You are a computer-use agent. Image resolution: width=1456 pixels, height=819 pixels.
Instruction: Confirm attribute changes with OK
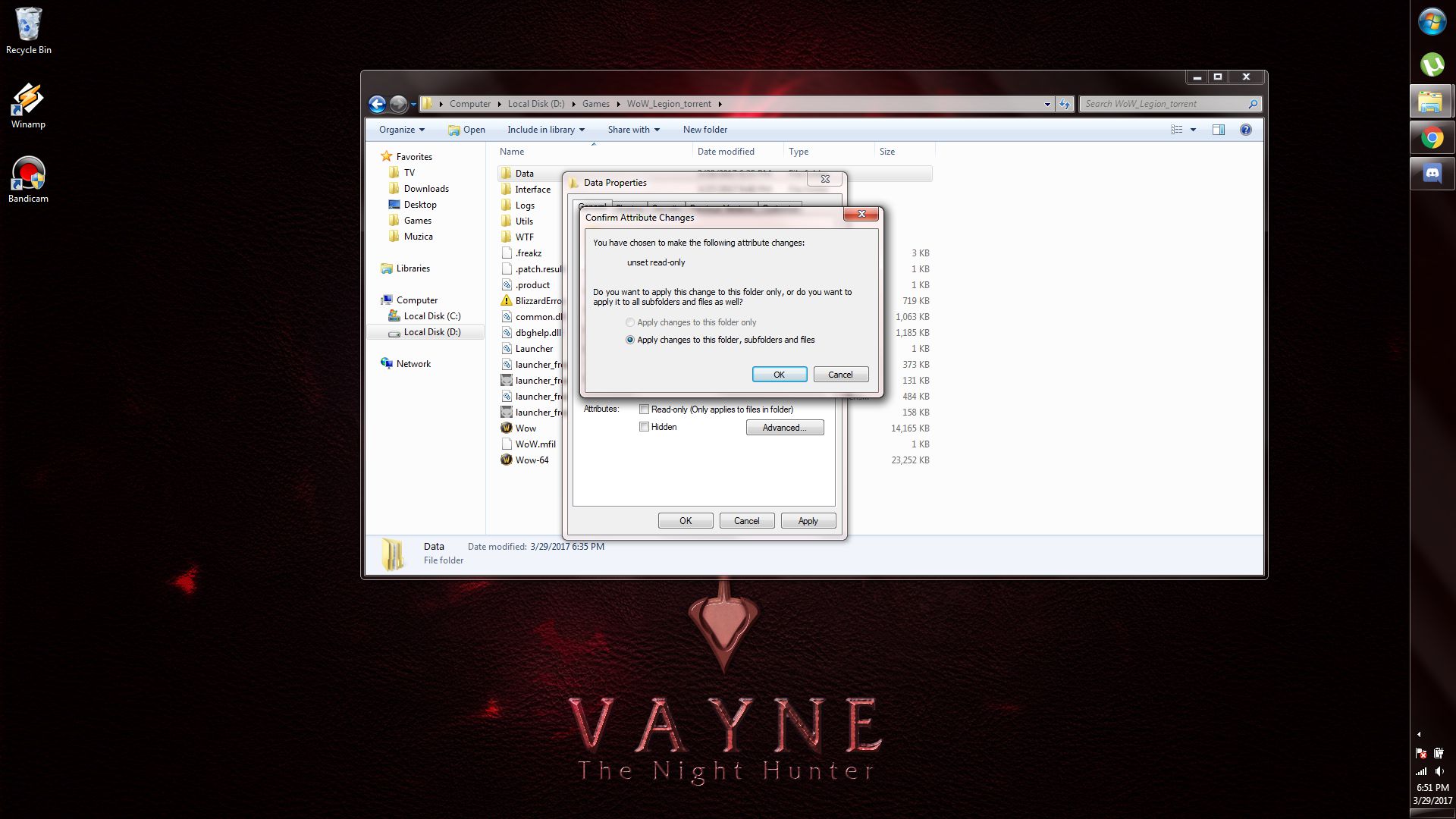pos(780,375)
